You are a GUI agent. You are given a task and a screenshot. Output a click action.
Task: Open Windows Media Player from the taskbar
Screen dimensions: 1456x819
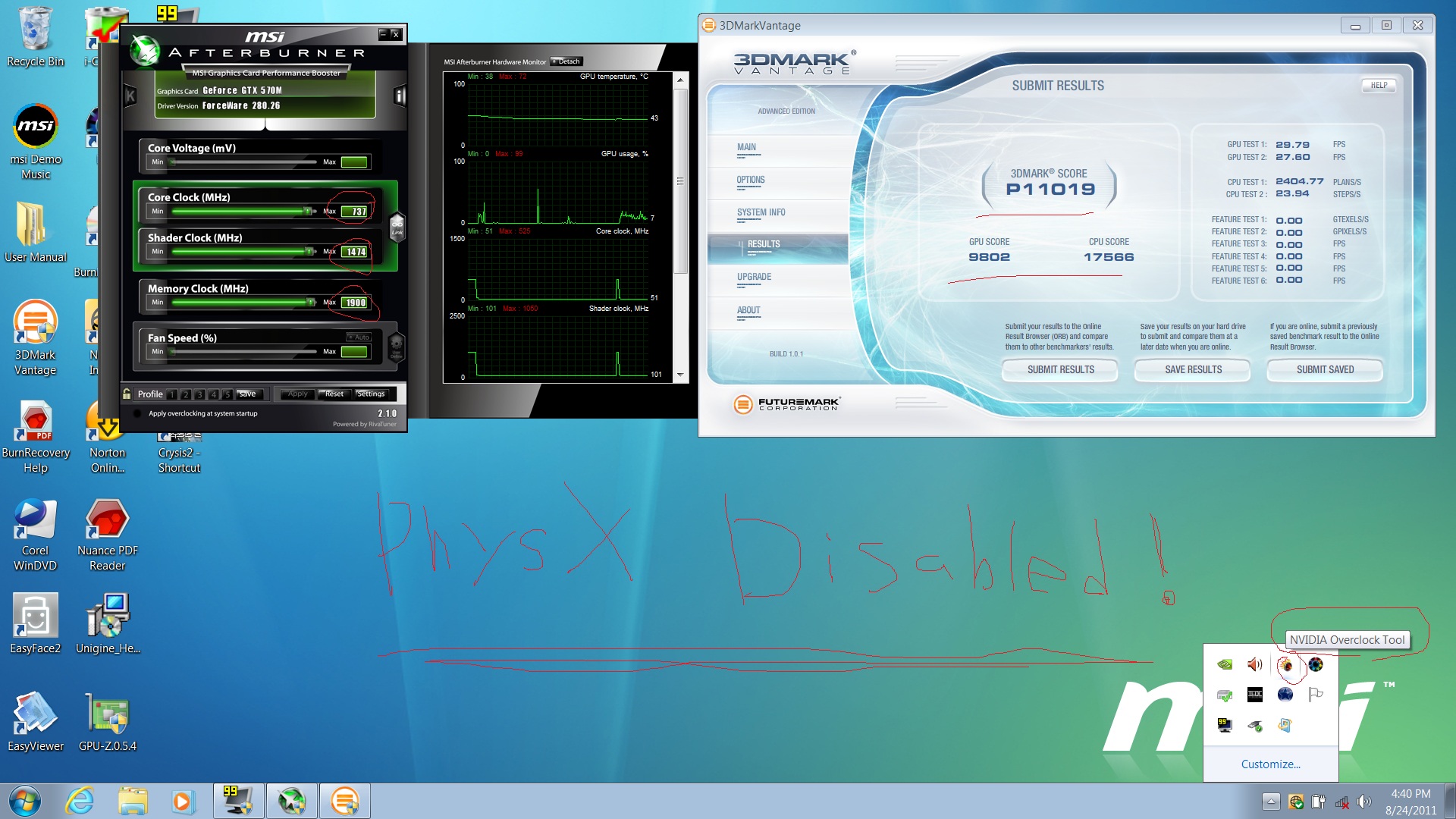pyautogui.click(x=183, y=801)
